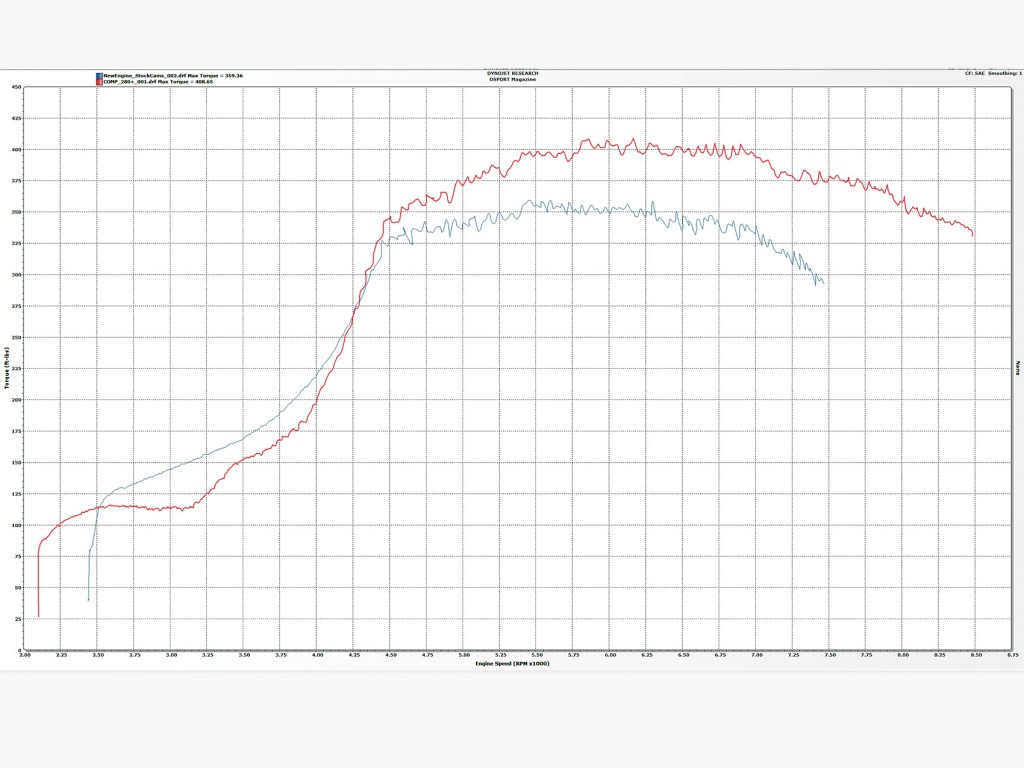Click the 3.00 tick on RPM axis
The image size is (1024, 768).
point(25,654)
